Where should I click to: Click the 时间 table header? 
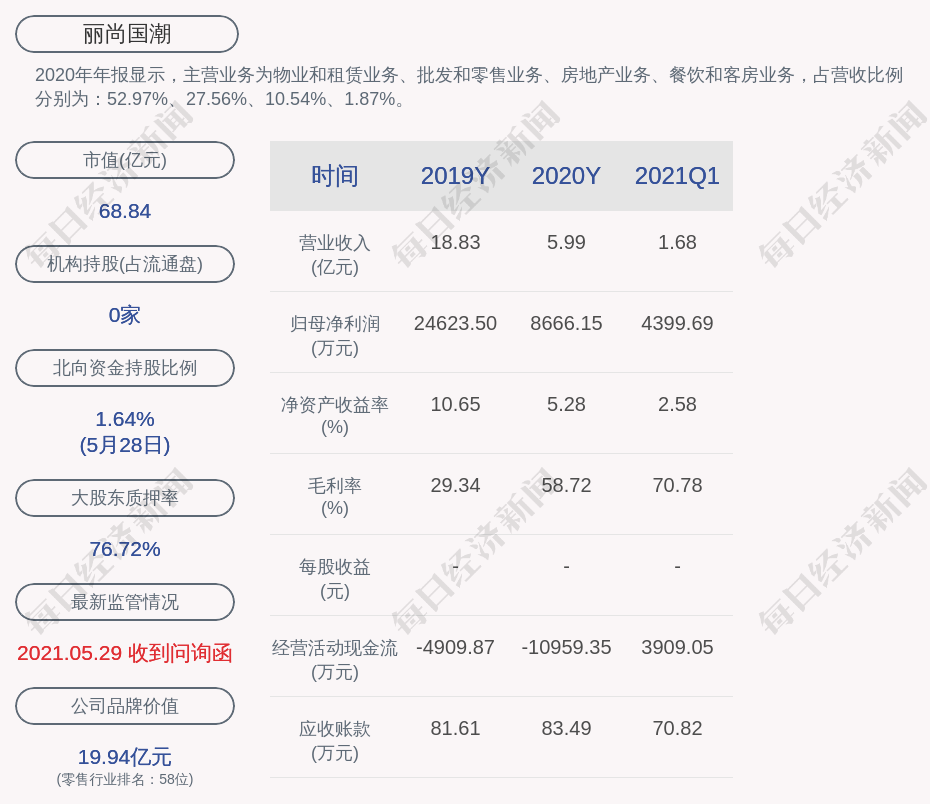click(x=335, y=176)
